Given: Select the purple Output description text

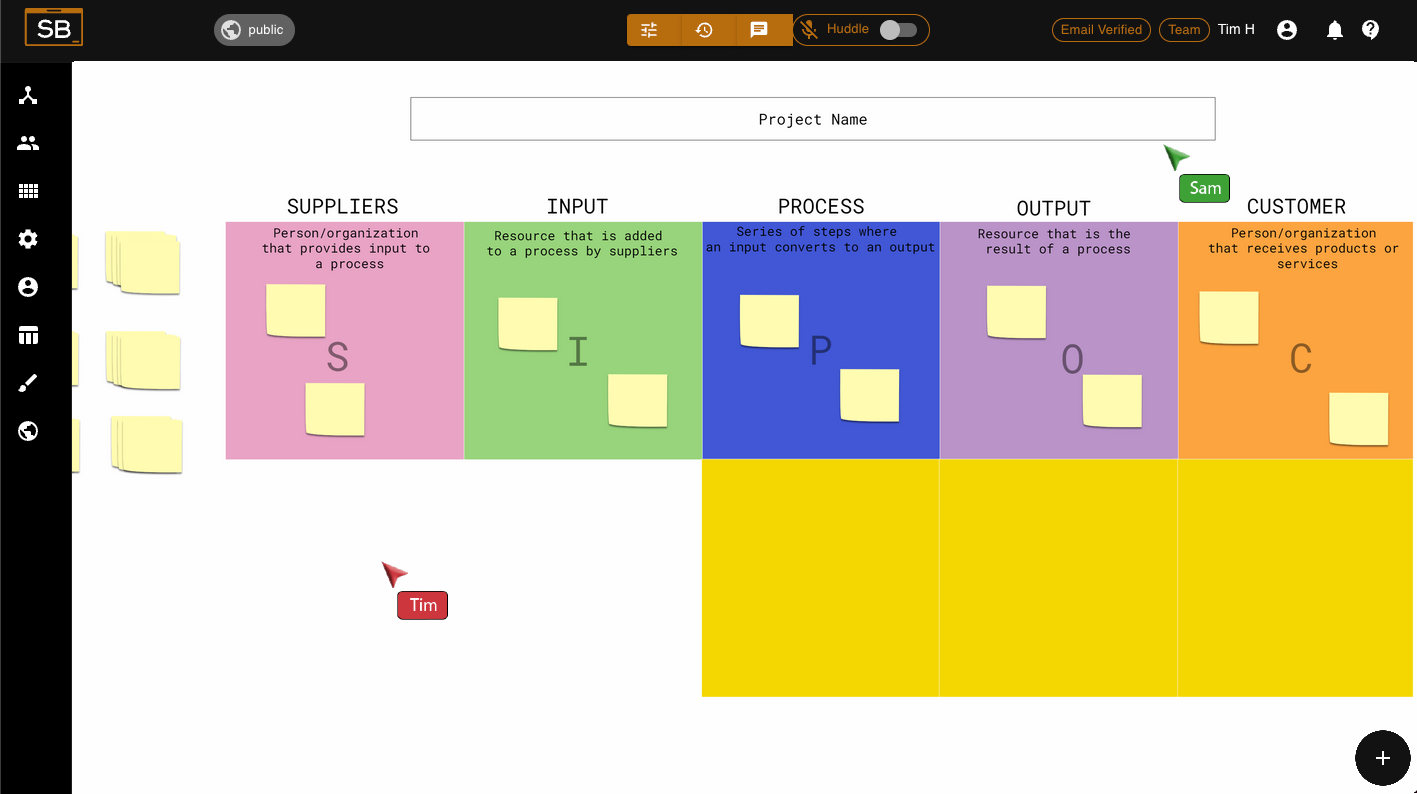Looking at the screenshot, I should 1054,241.
